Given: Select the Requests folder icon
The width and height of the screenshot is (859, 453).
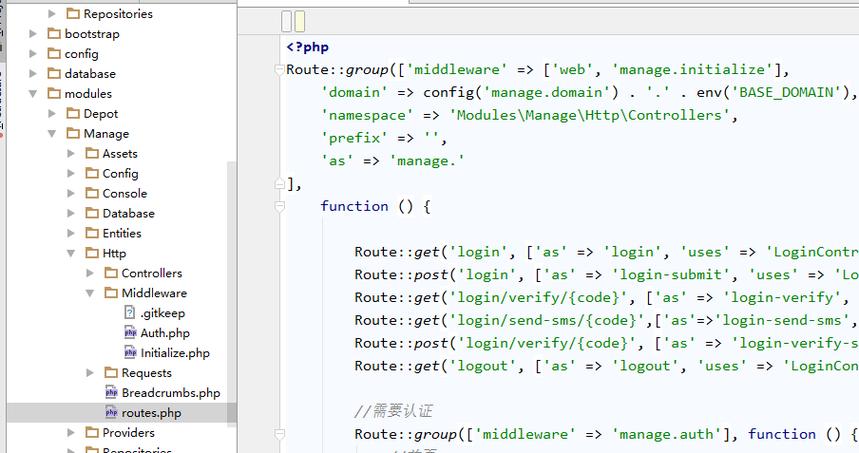Looking at the screenshot, I should pos(111,372).
